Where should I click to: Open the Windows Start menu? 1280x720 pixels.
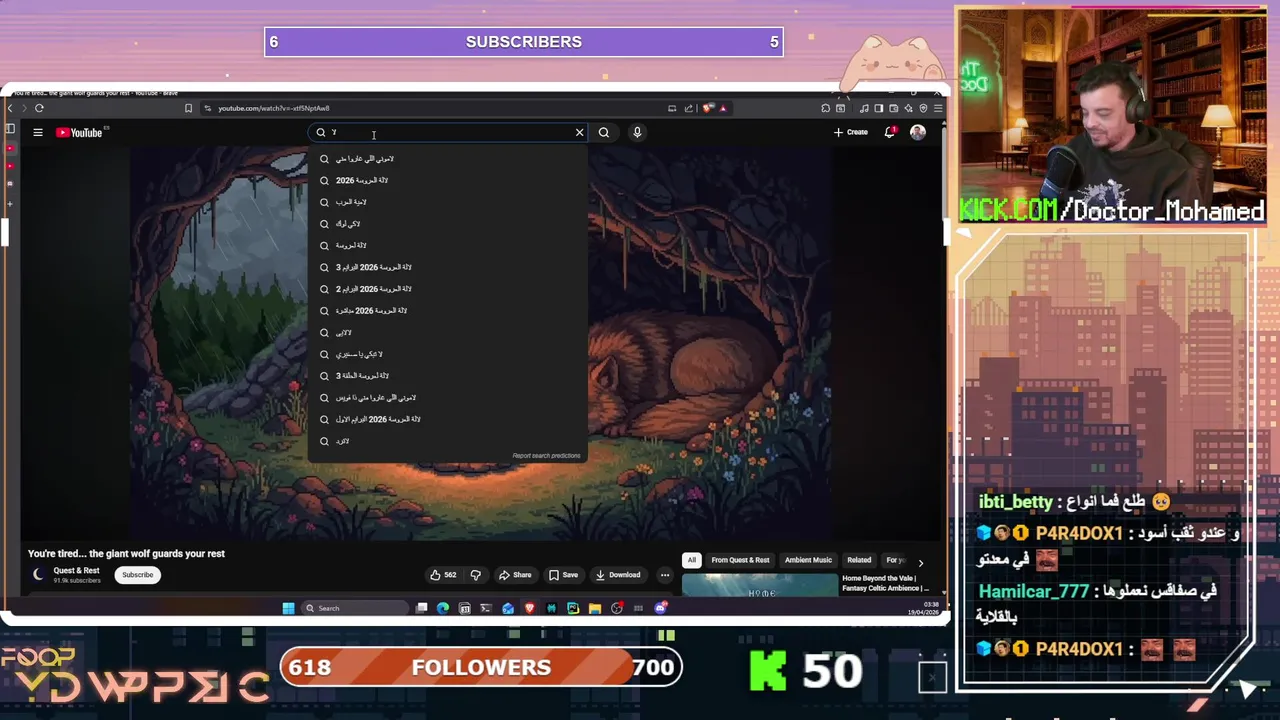click(288, 608)
